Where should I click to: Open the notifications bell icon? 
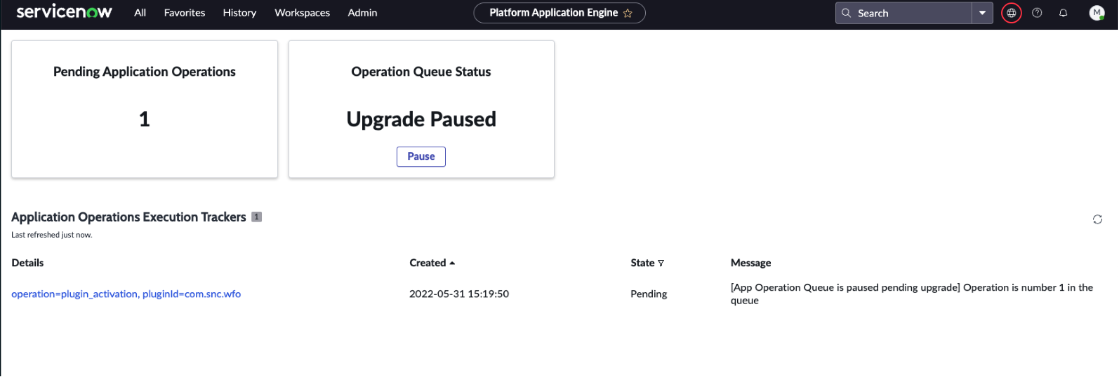coord(1063,13)
